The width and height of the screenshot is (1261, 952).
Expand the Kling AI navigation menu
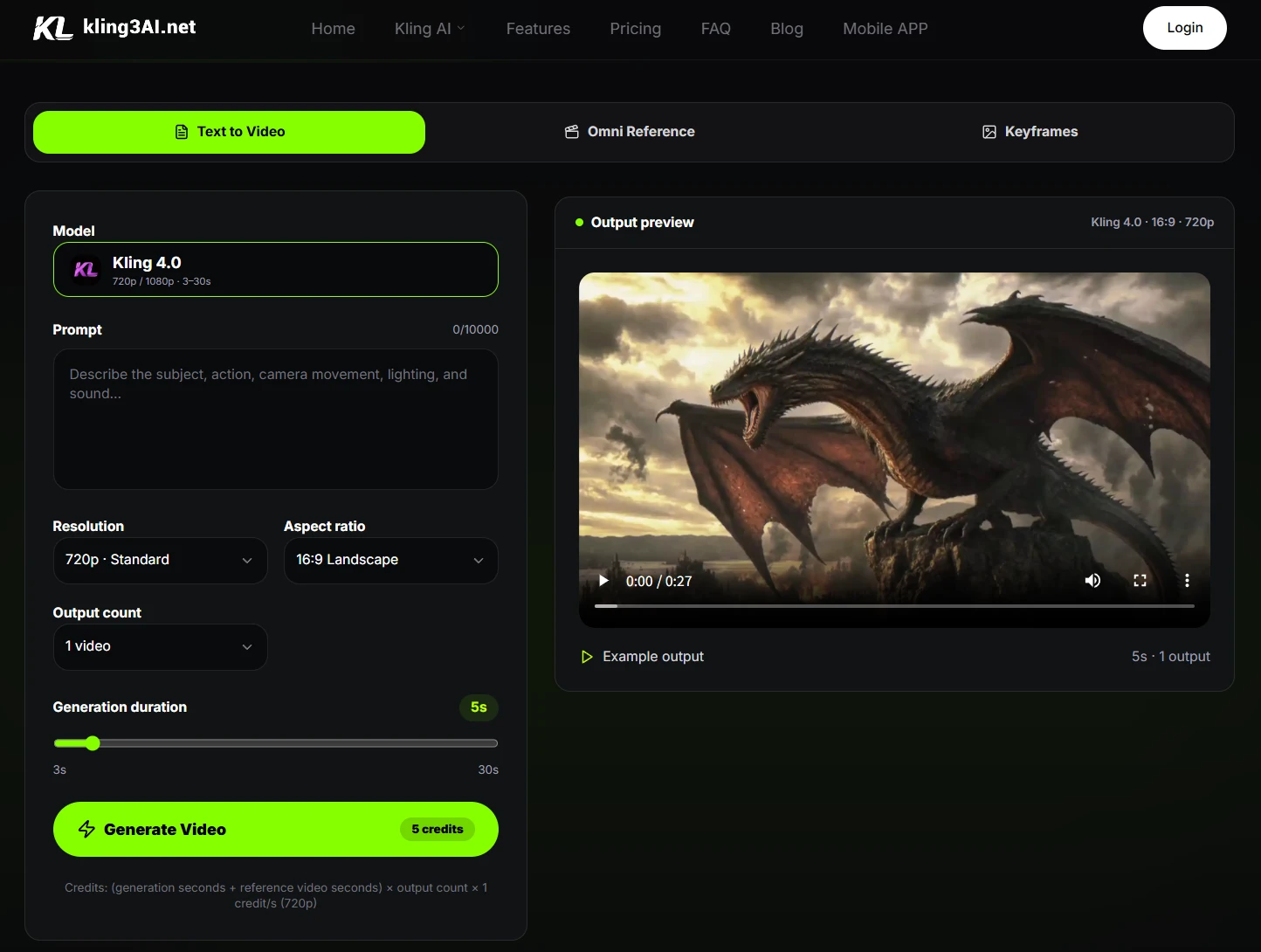[430, 29]
